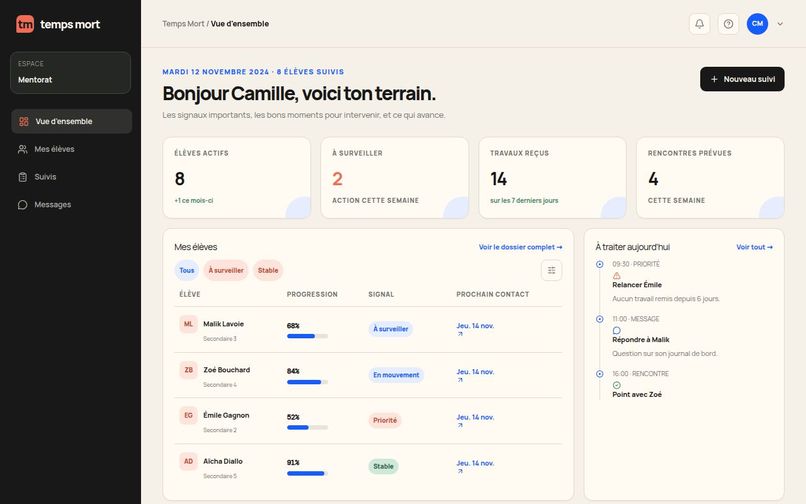This screenshot has height=504, width=806.
Task: Click Temps Mort breadcrumb link
Action: coord(183,24)
